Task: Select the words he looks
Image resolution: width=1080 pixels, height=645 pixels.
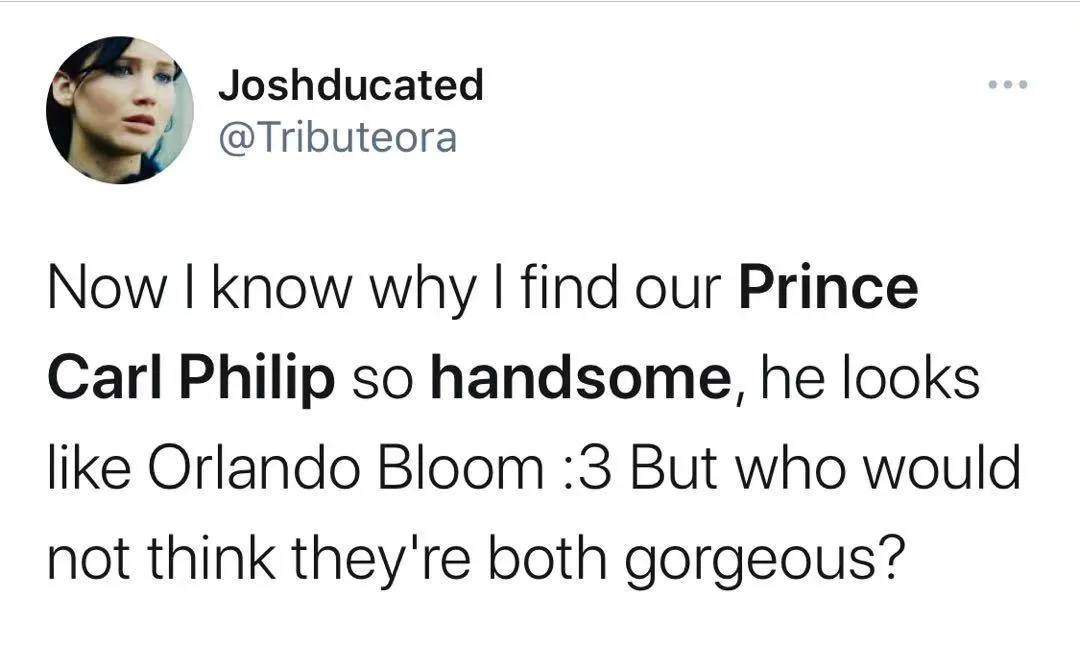Action: [x=870, y=378]
